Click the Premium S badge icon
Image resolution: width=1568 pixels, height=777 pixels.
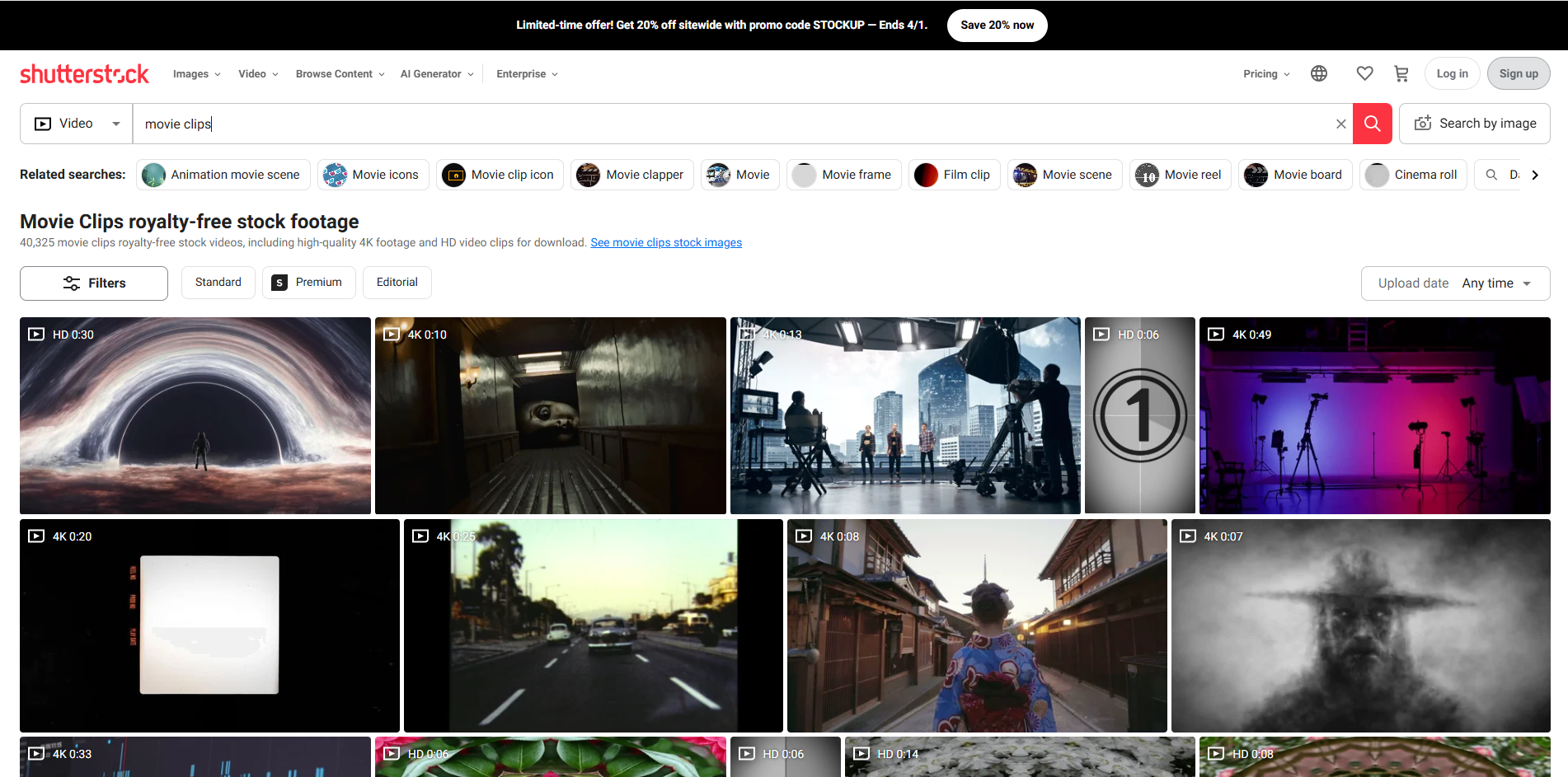[x=280, y=283]
